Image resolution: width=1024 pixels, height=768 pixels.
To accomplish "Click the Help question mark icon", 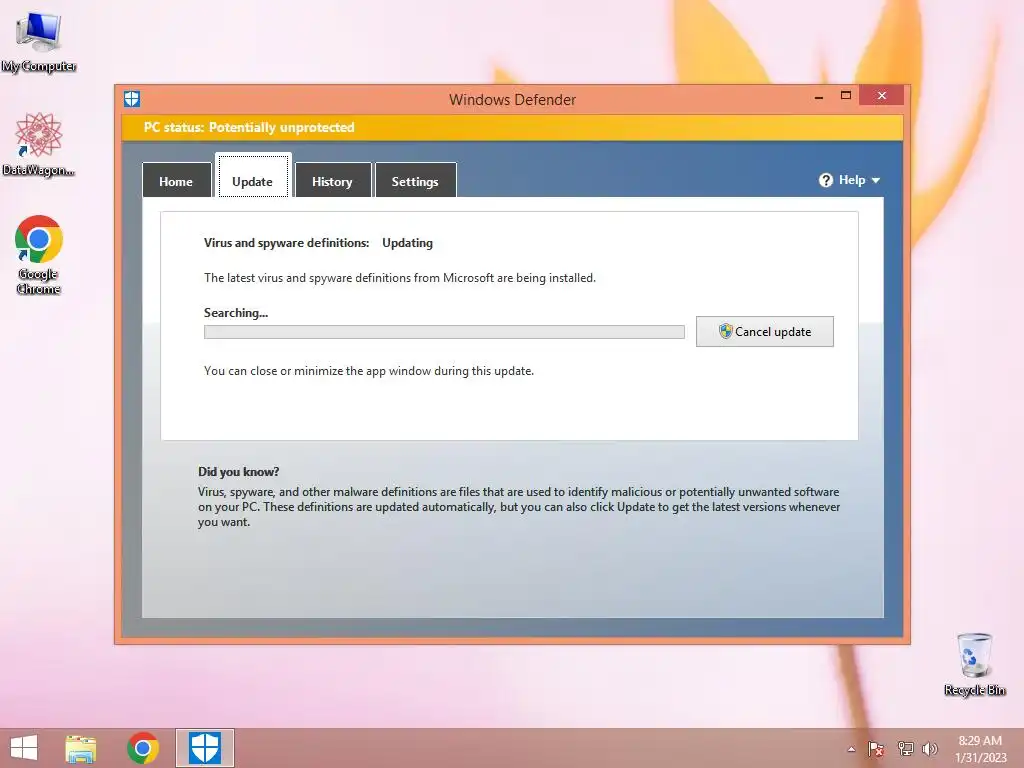I will 825,180.
